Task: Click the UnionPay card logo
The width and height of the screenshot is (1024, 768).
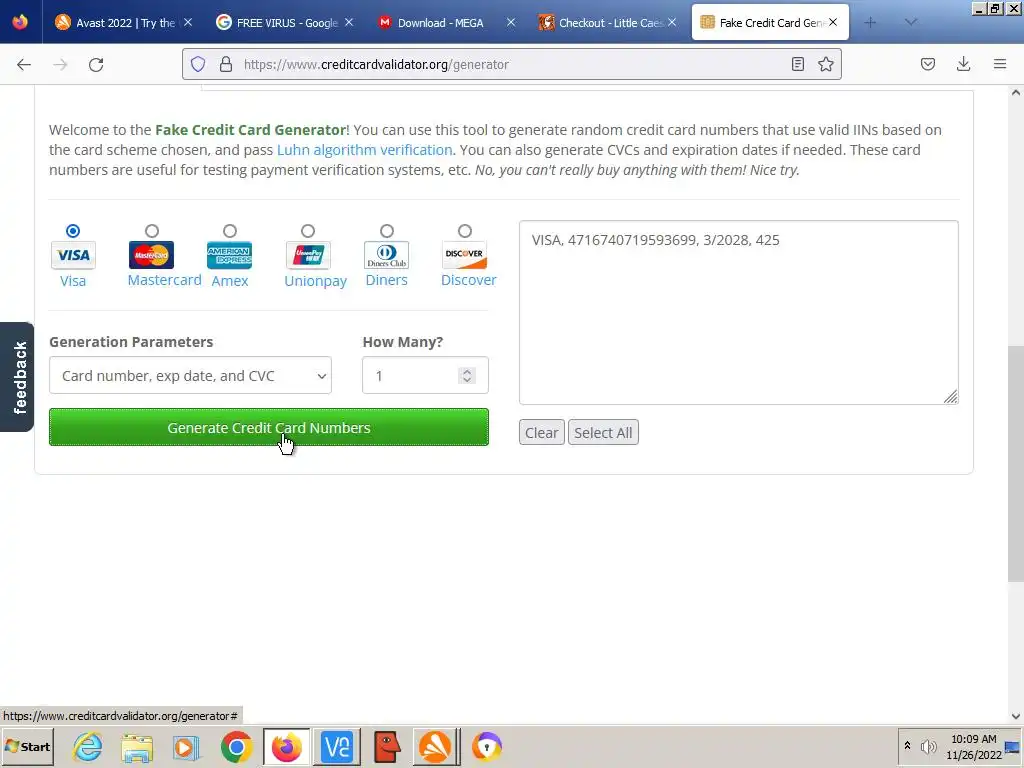Action: 308,255
